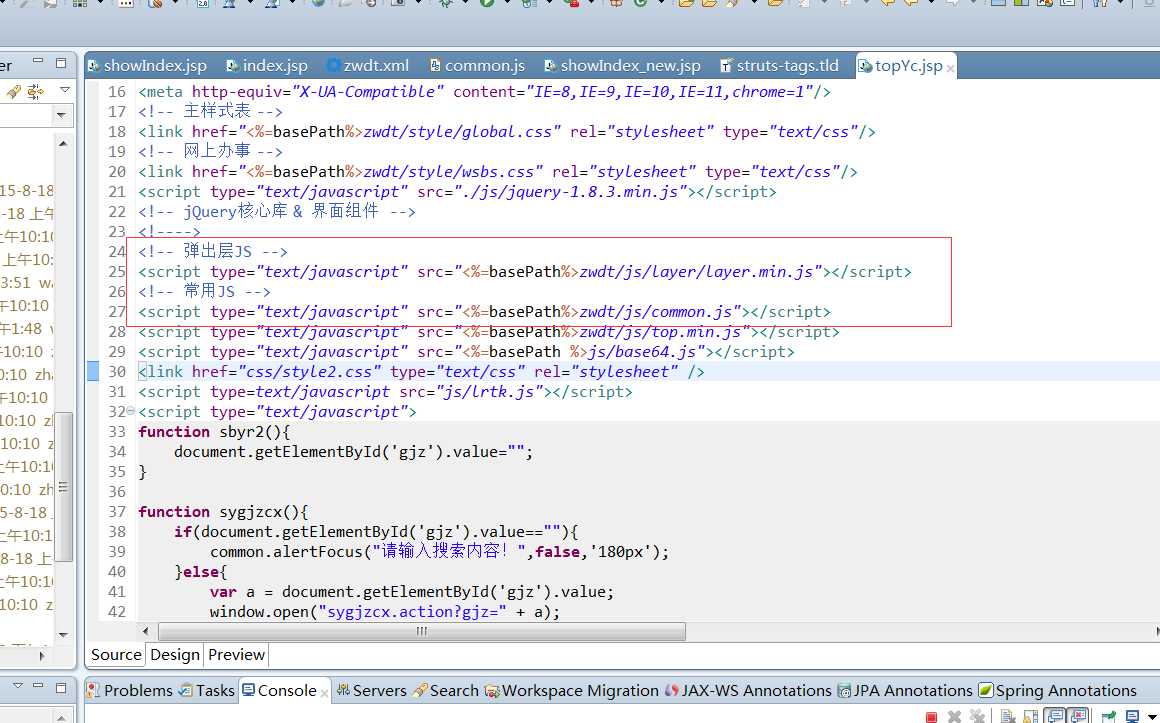1160x723 pixels.
Task: Click the "function sygjzcx(){" line
Action: (223, 511)
